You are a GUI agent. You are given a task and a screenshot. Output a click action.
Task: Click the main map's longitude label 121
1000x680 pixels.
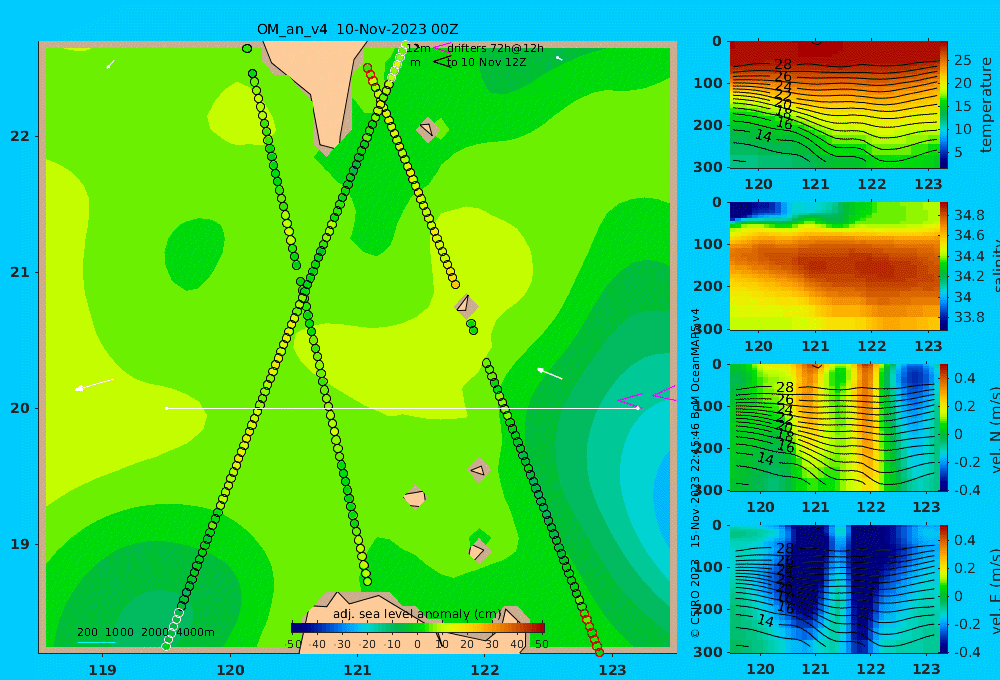358,670
